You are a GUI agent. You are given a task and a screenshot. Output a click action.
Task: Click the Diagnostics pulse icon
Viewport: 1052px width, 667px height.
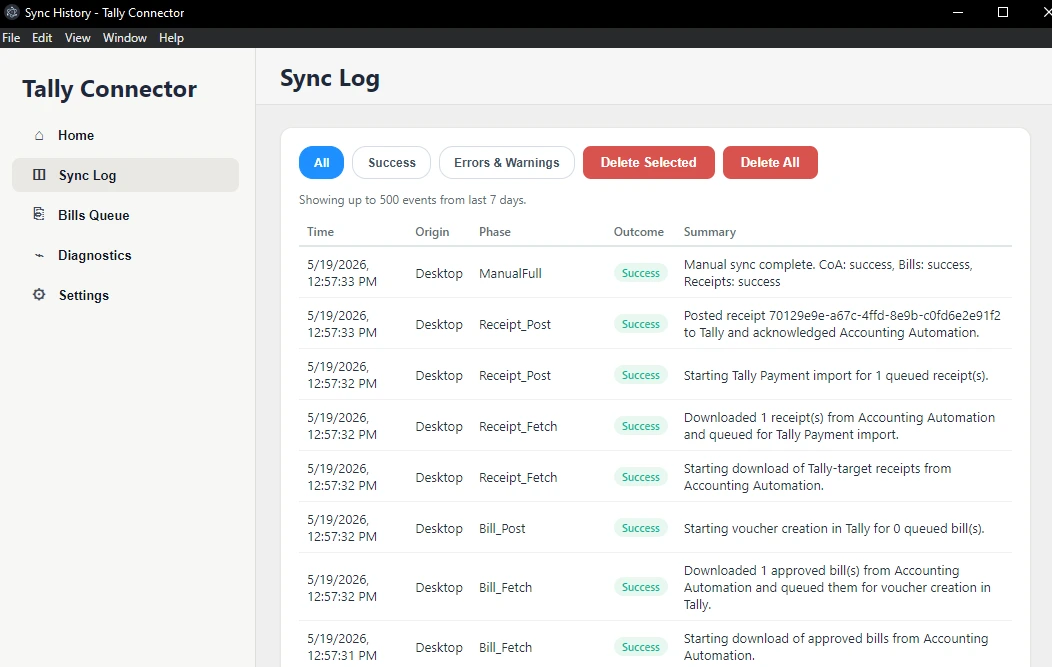39,256
